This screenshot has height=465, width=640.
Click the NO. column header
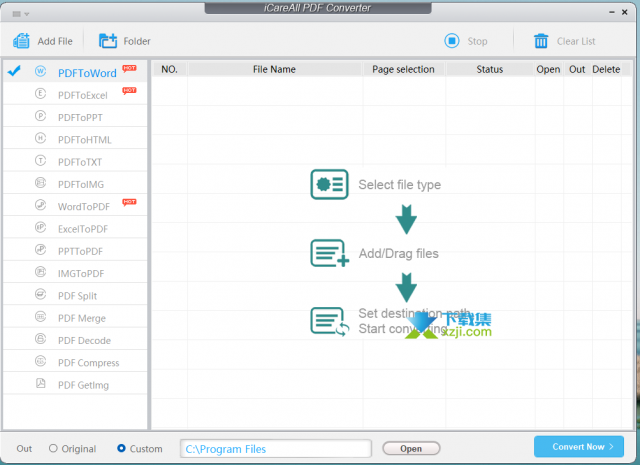[x=169, y=69]
